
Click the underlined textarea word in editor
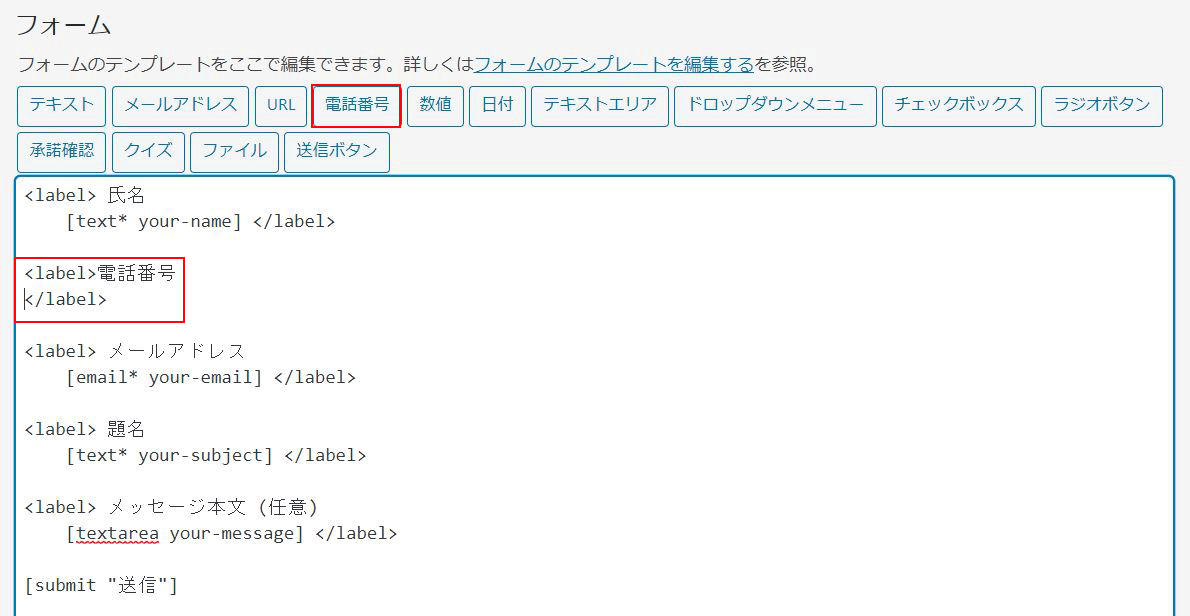pos(117,534)
